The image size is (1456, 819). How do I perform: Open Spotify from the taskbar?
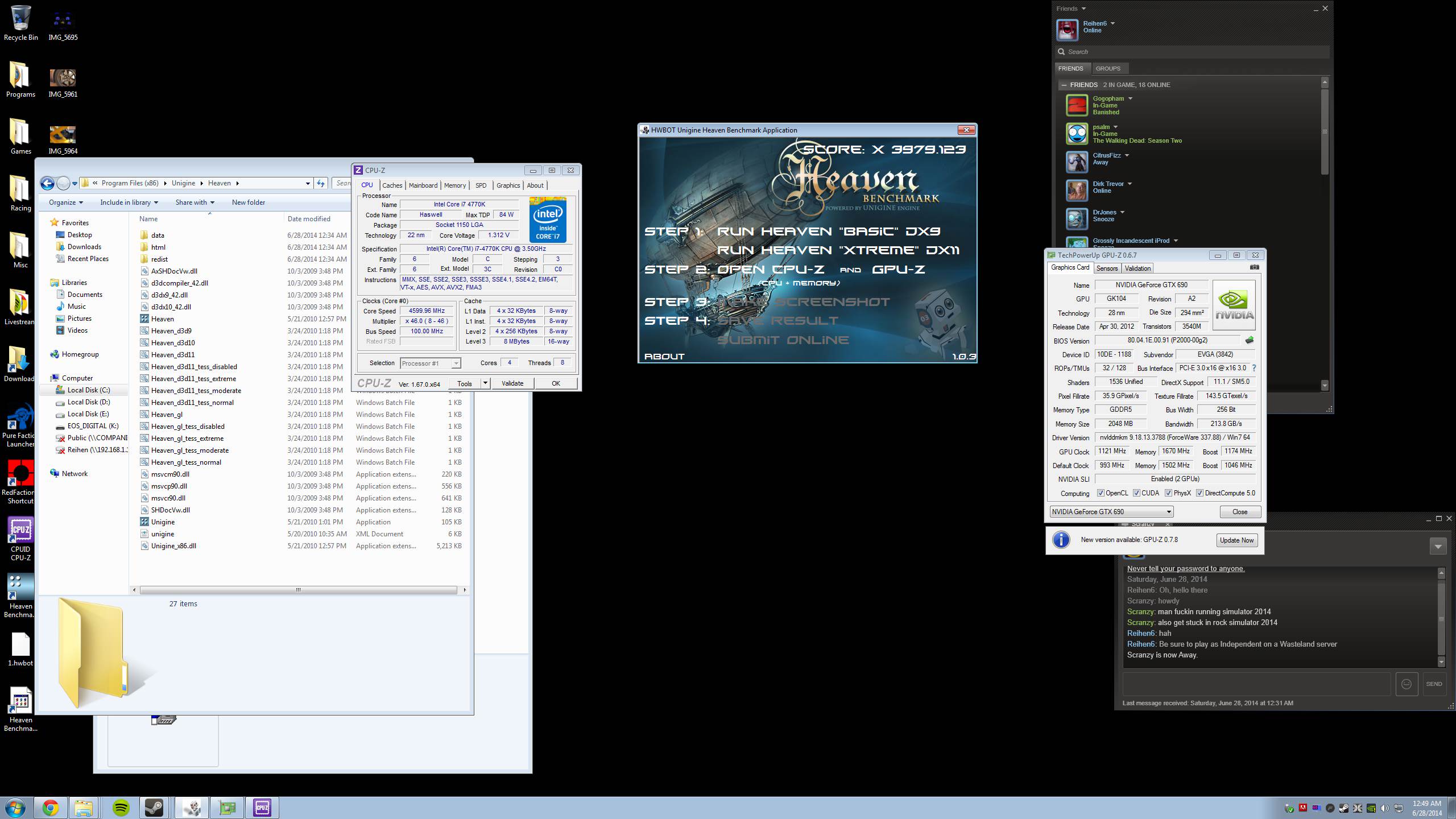tap(121, 808)
